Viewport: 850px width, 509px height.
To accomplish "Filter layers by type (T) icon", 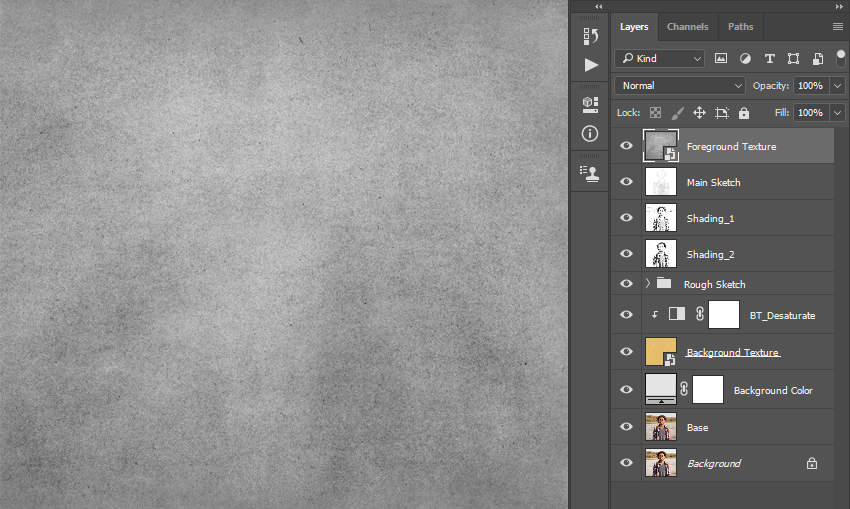I will coord(769,59).
